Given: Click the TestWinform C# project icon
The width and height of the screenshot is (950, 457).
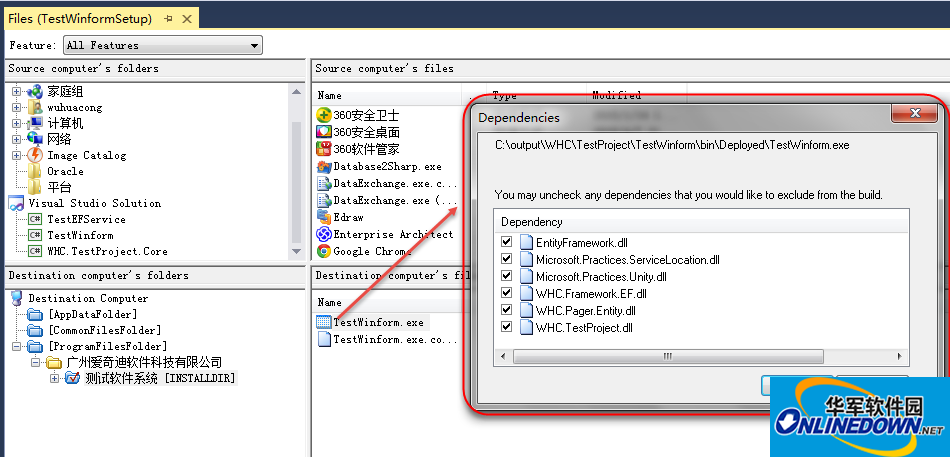Looking at the screenshot, I should click(36, 235).
